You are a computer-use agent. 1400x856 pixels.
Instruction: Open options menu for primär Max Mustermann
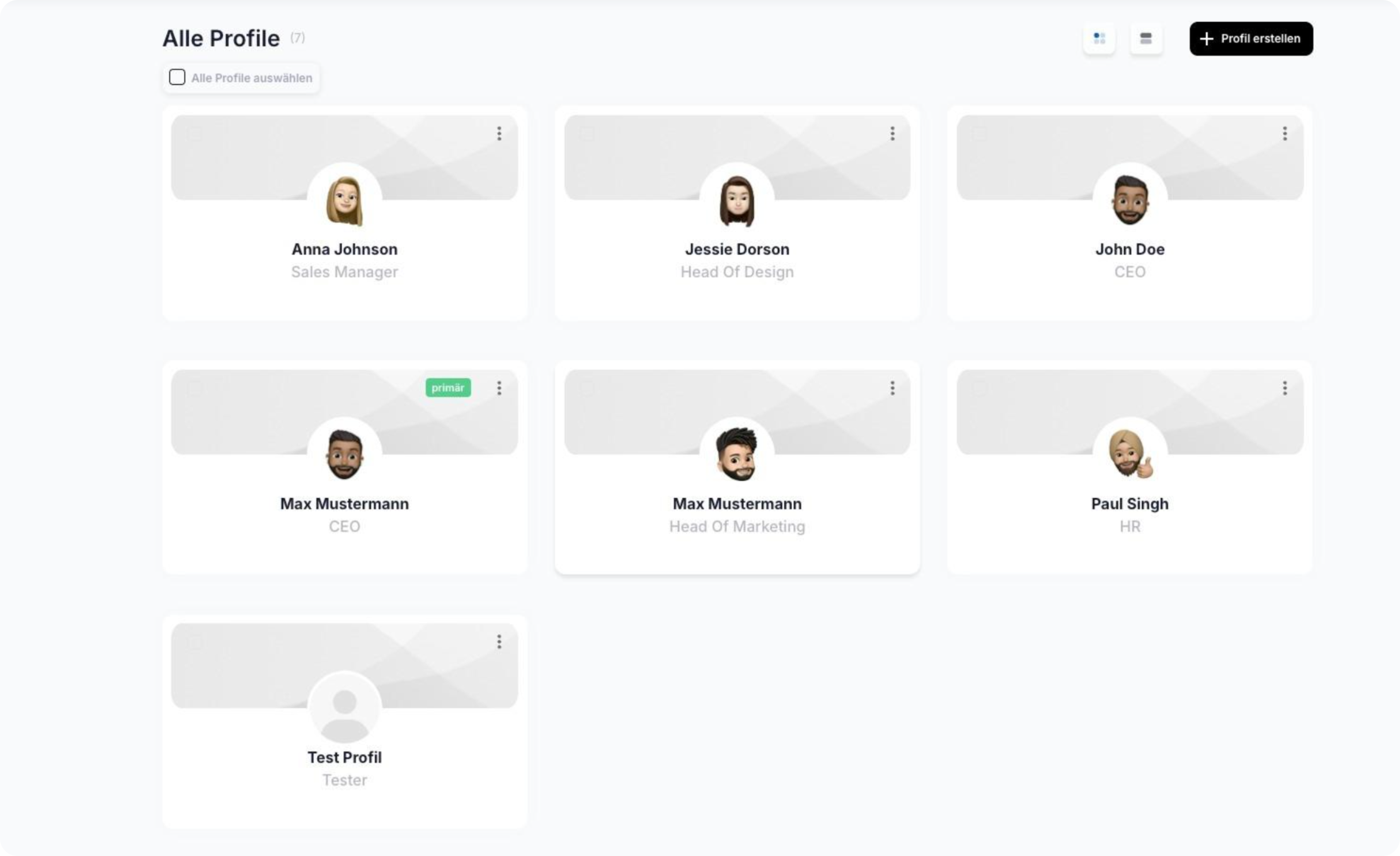tap(499, 388)
